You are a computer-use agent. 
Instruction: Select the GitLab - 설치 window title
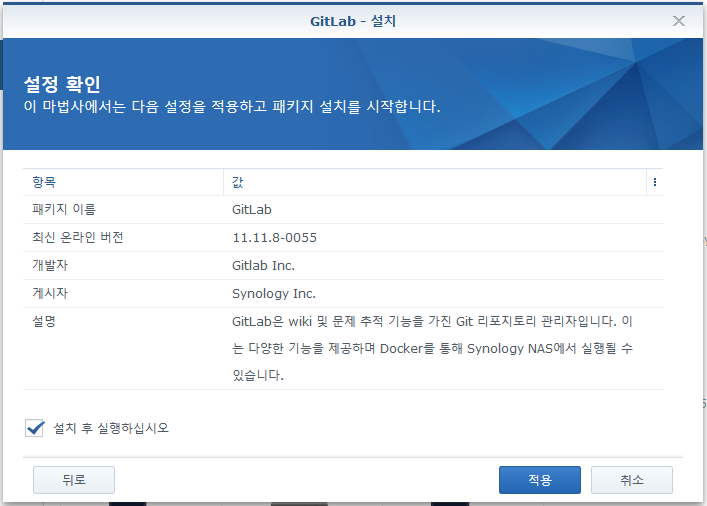point(353,21)
